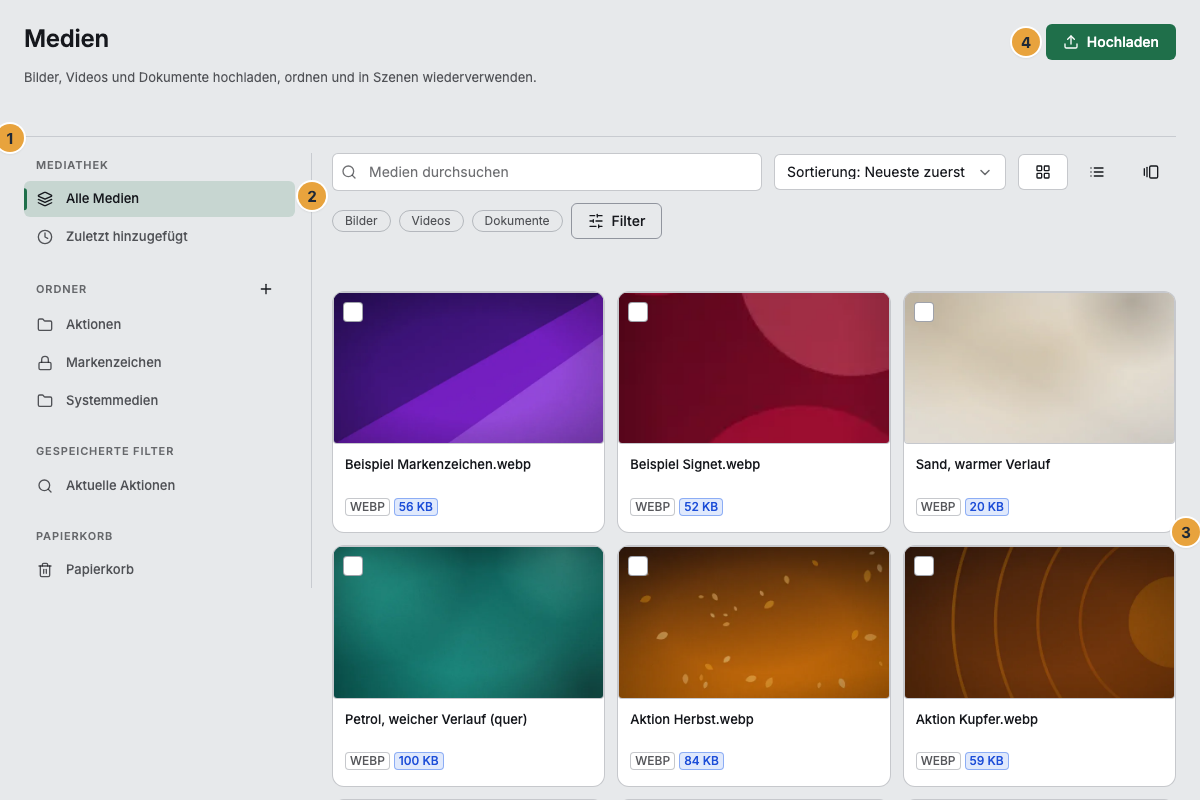Filter by Dokumente chip

(517, 221)
